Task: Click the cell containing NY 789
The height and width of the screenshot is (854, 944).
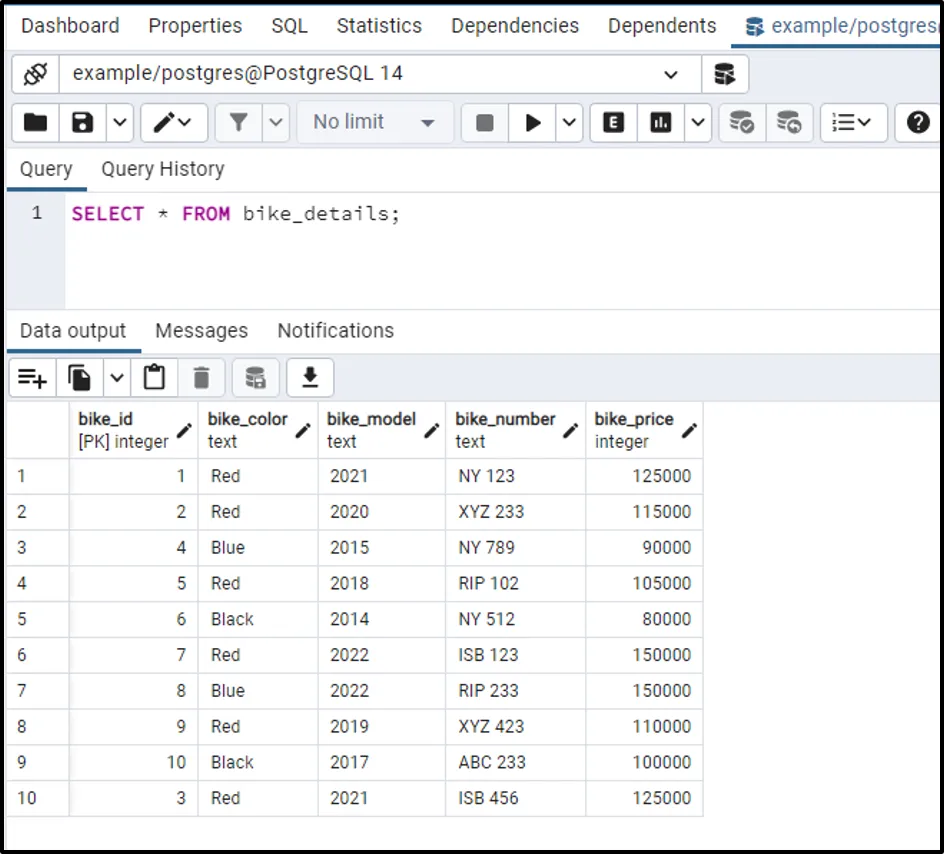Action: (487, 548)
